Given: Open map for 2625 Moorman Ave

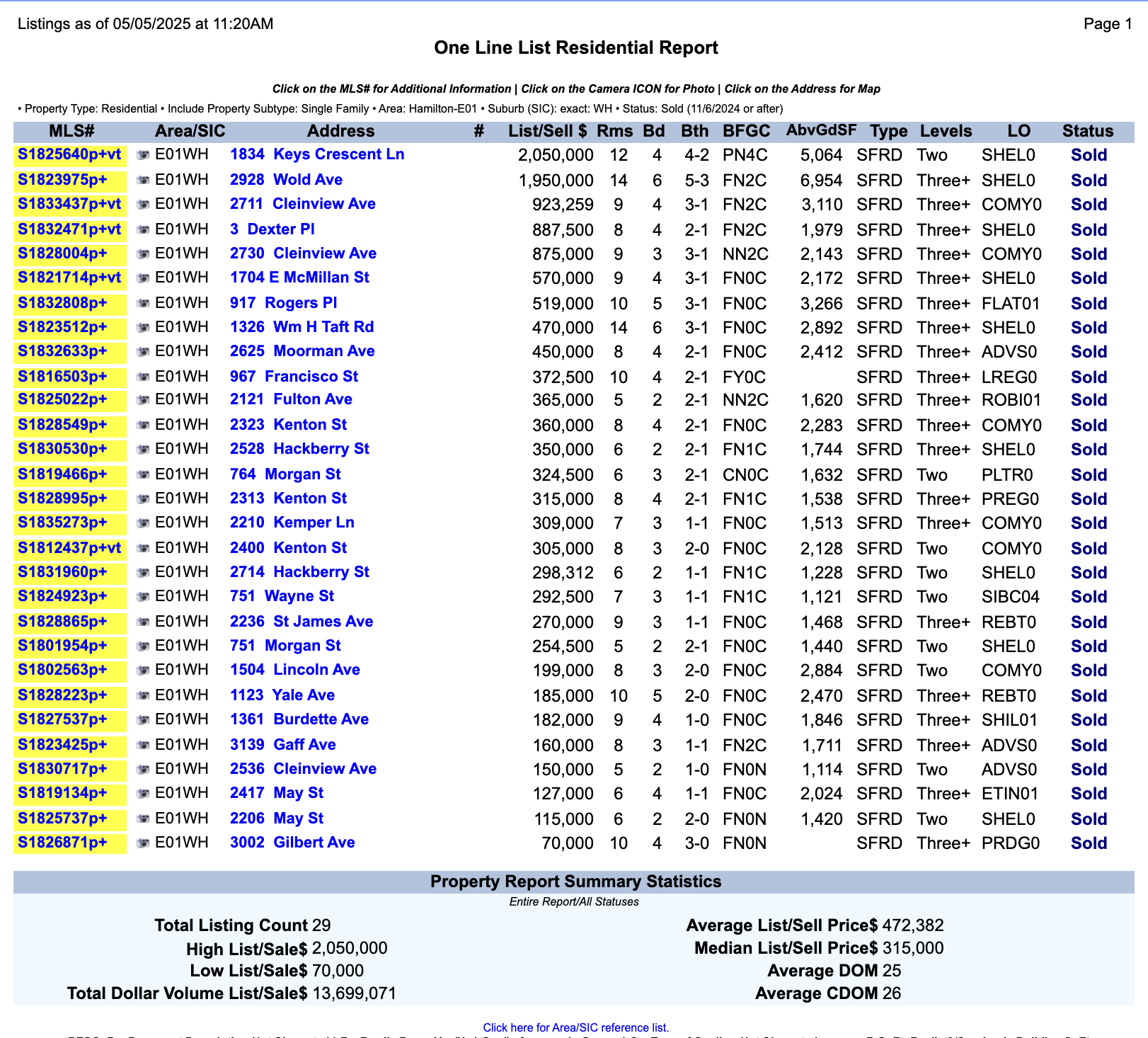Looking at the screenshot, I should click(302, 351).
